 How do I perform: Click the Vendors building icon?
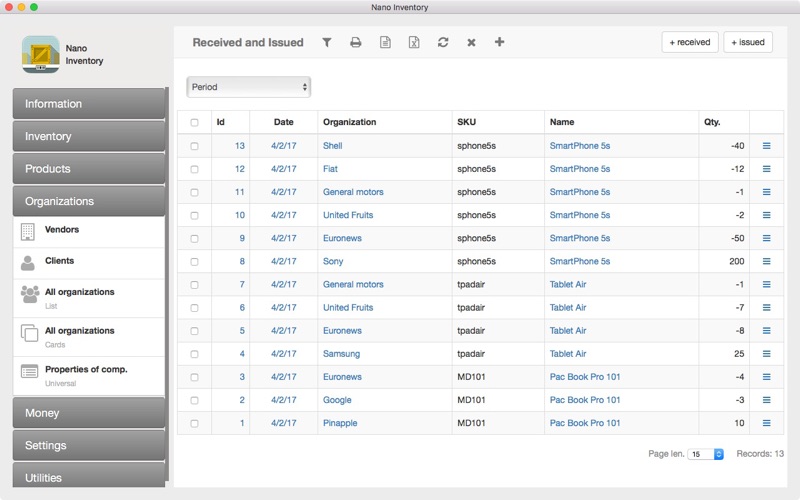point(28,232)
